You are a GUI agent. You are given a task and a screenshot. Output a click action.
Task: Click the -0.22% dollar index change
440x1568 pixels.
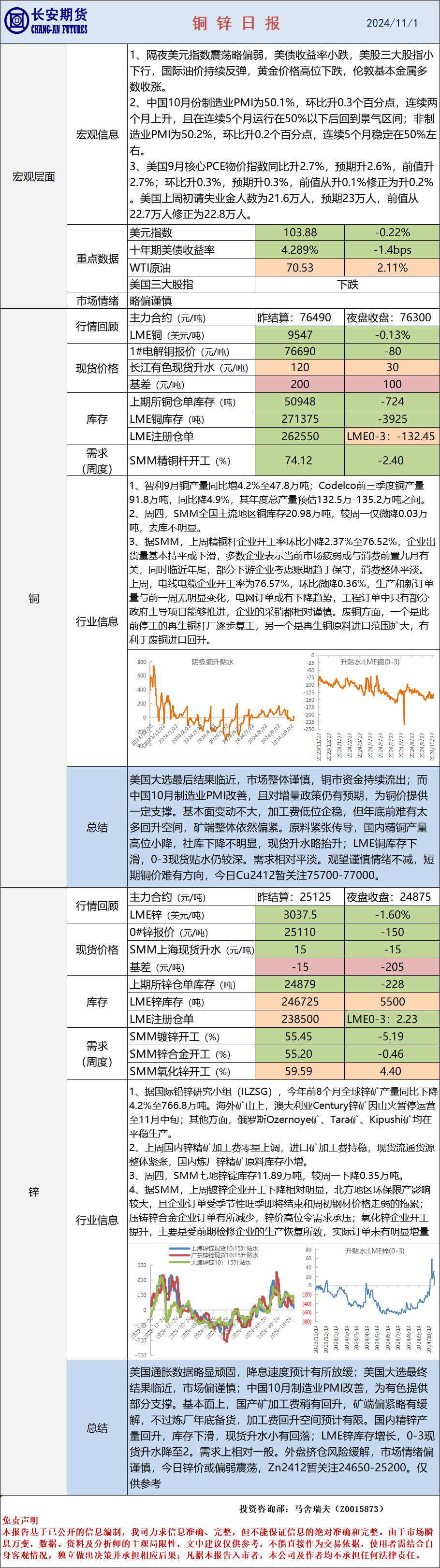(392, 232)
